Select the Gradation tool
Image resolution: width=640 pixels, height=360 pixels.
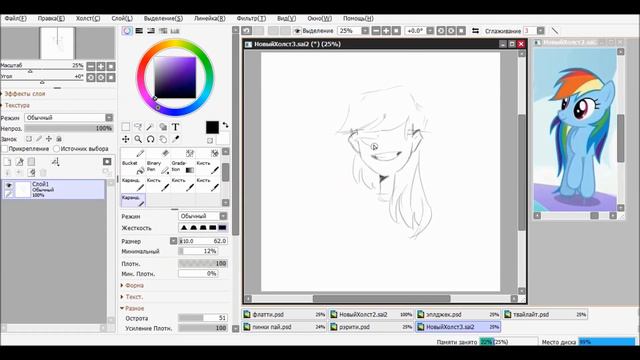182,167
